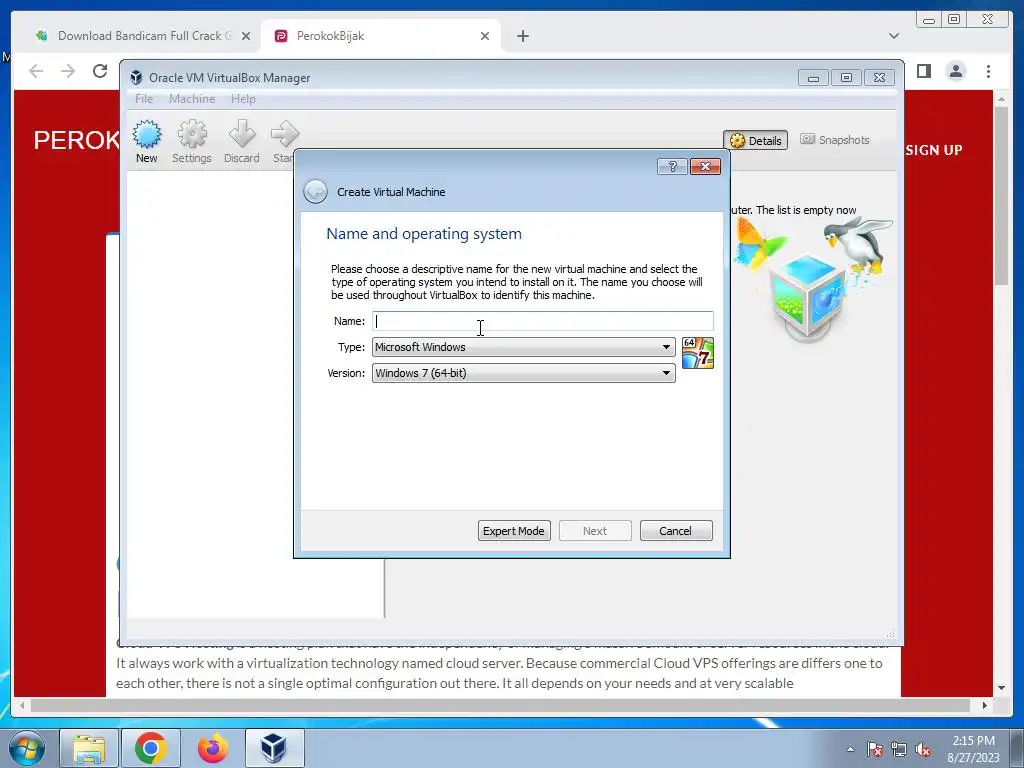The width and height of the screenshot is (1024, 768).
Task: Toggle the Details view button
Action: [x=756, y=140]
